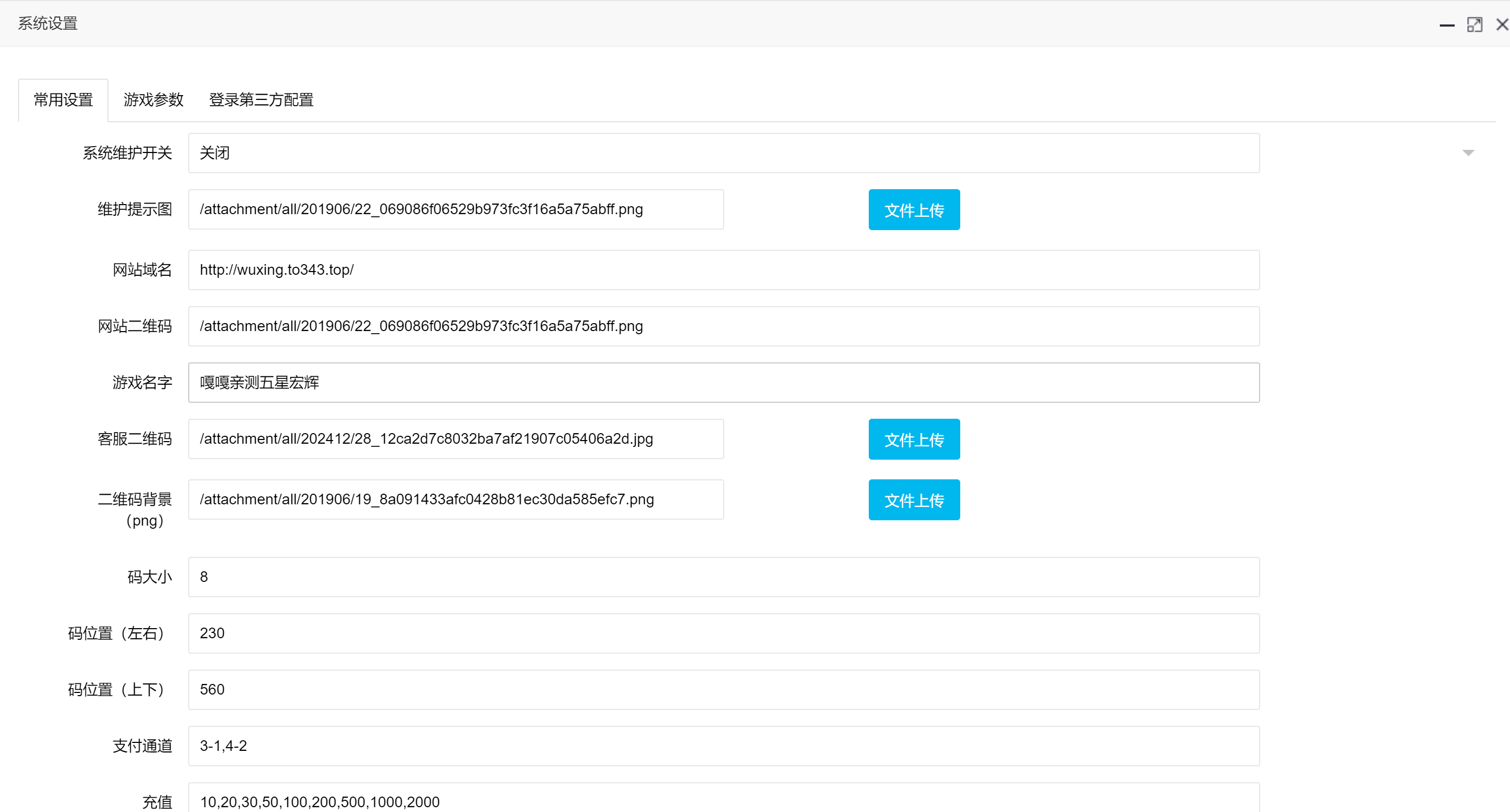Close the 系统设置 dialog
Viewport: 1510px width, 812px height.
click(1502, 24)
